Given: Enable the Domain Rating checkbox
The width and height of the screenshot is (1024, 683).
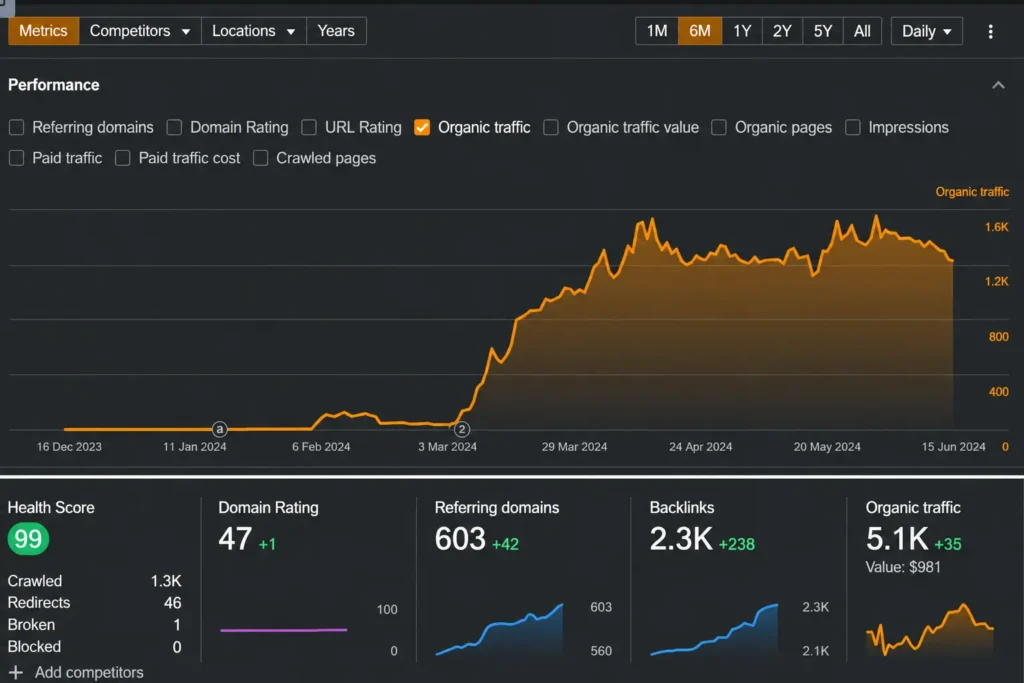Looking at the screenshot, I should point(174,127).
